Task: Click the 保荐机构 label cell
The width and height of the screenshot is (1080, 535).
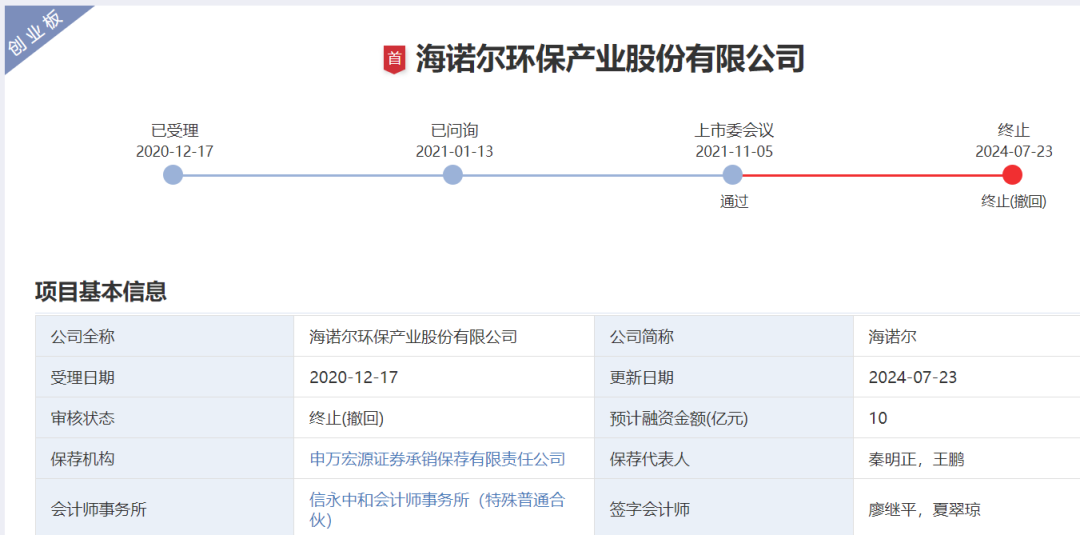Action: 165,459
